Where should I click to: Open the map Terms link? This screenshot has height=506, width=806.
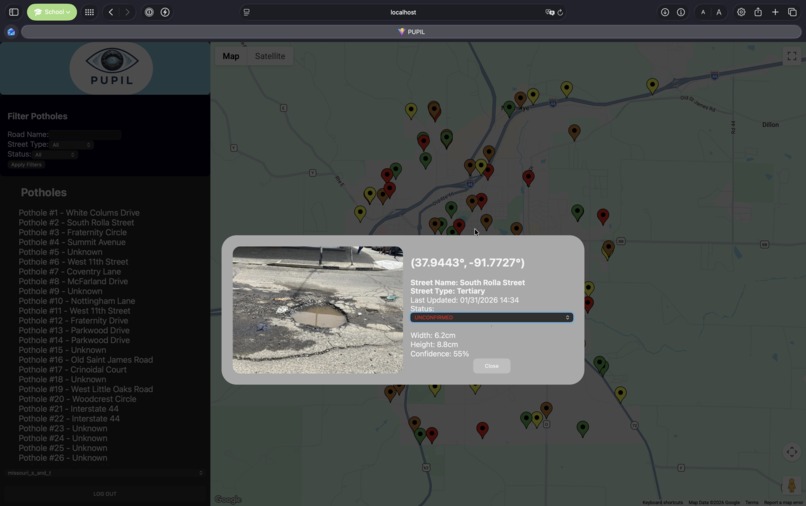point(752,502)
